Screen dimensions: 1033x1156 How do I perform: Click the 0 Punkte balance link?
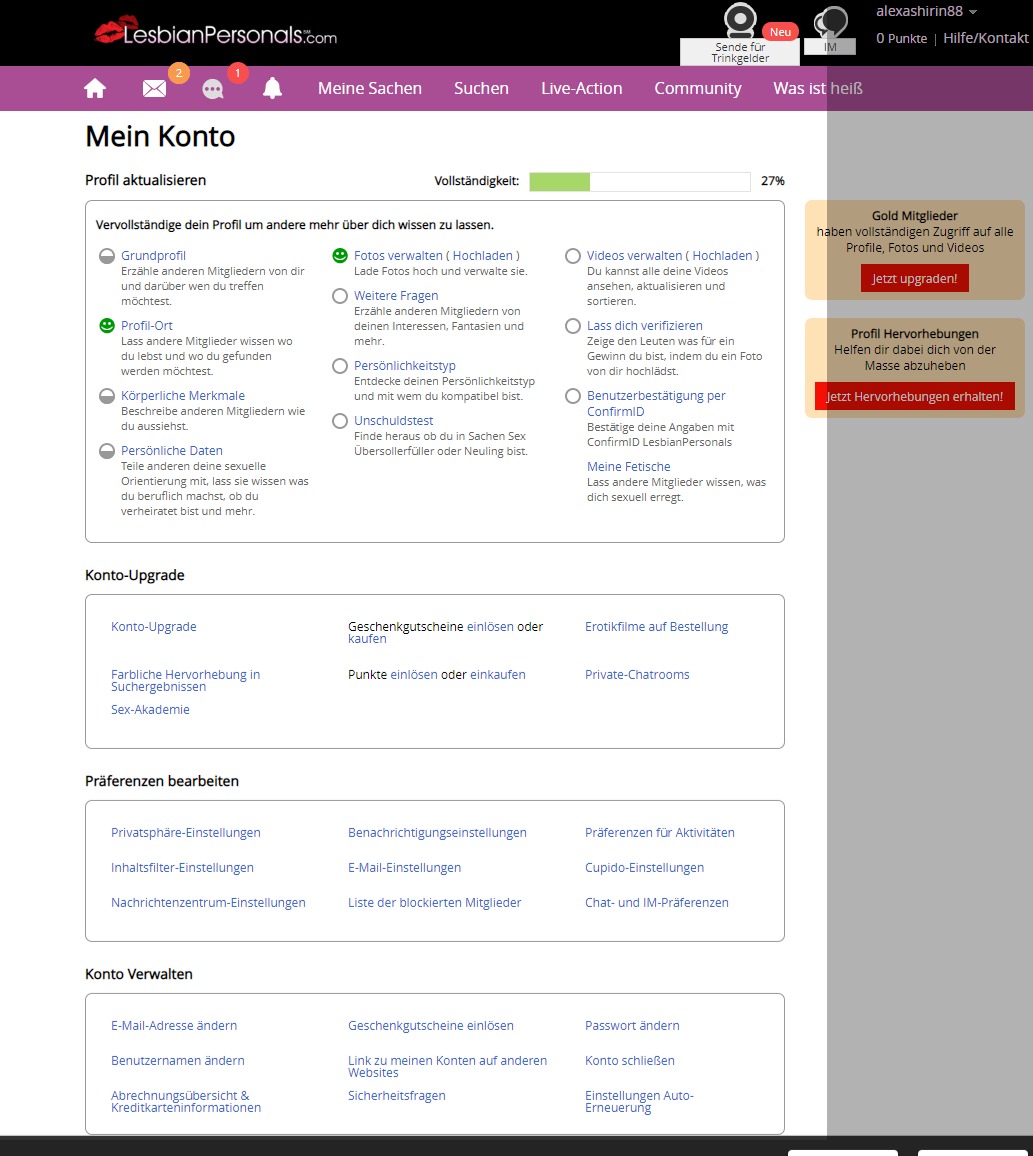tap(901, 38)
